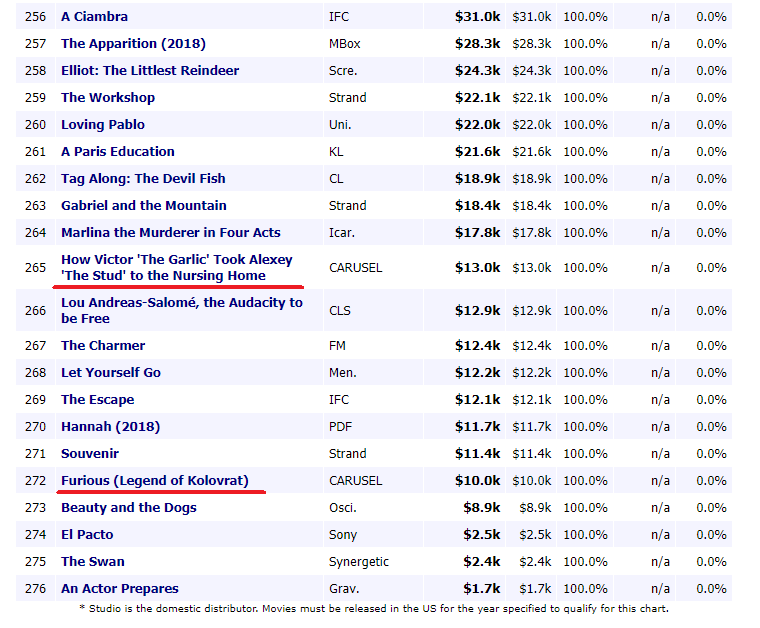
Task: Open the movie link A Ciambra
Action: pos(94,17)
